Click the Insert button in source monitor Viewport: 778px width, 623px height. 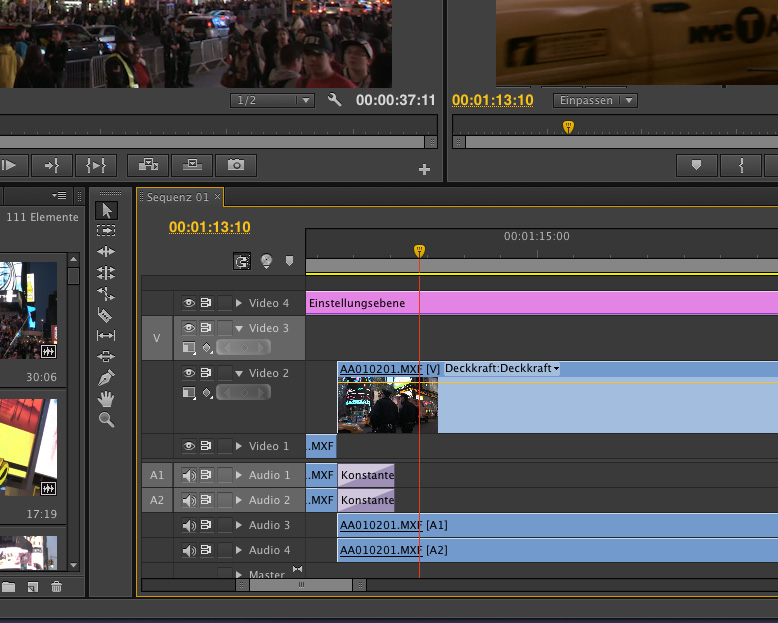(x=148, y=165)
